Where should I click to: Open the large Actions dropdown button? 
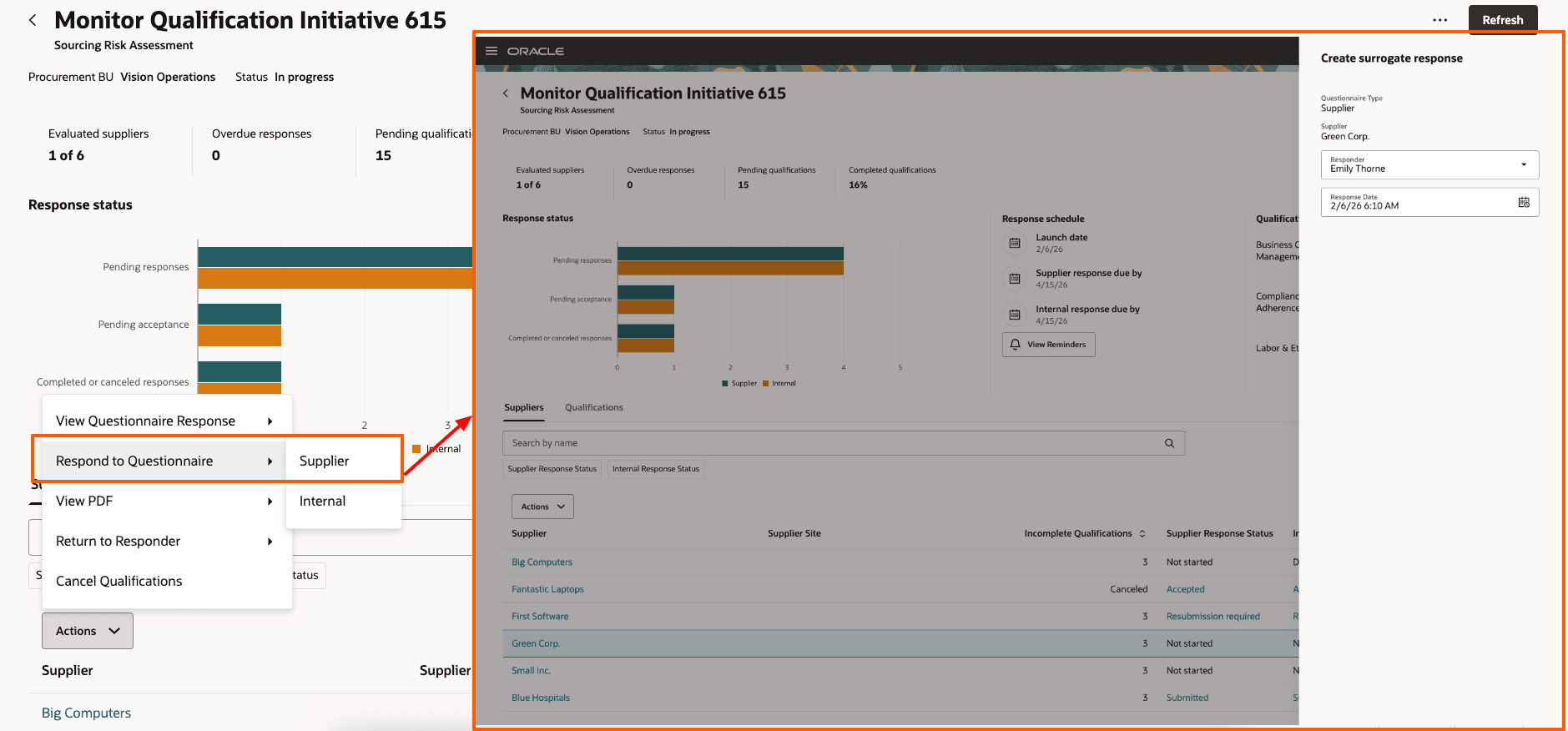(x=88, y=631)
